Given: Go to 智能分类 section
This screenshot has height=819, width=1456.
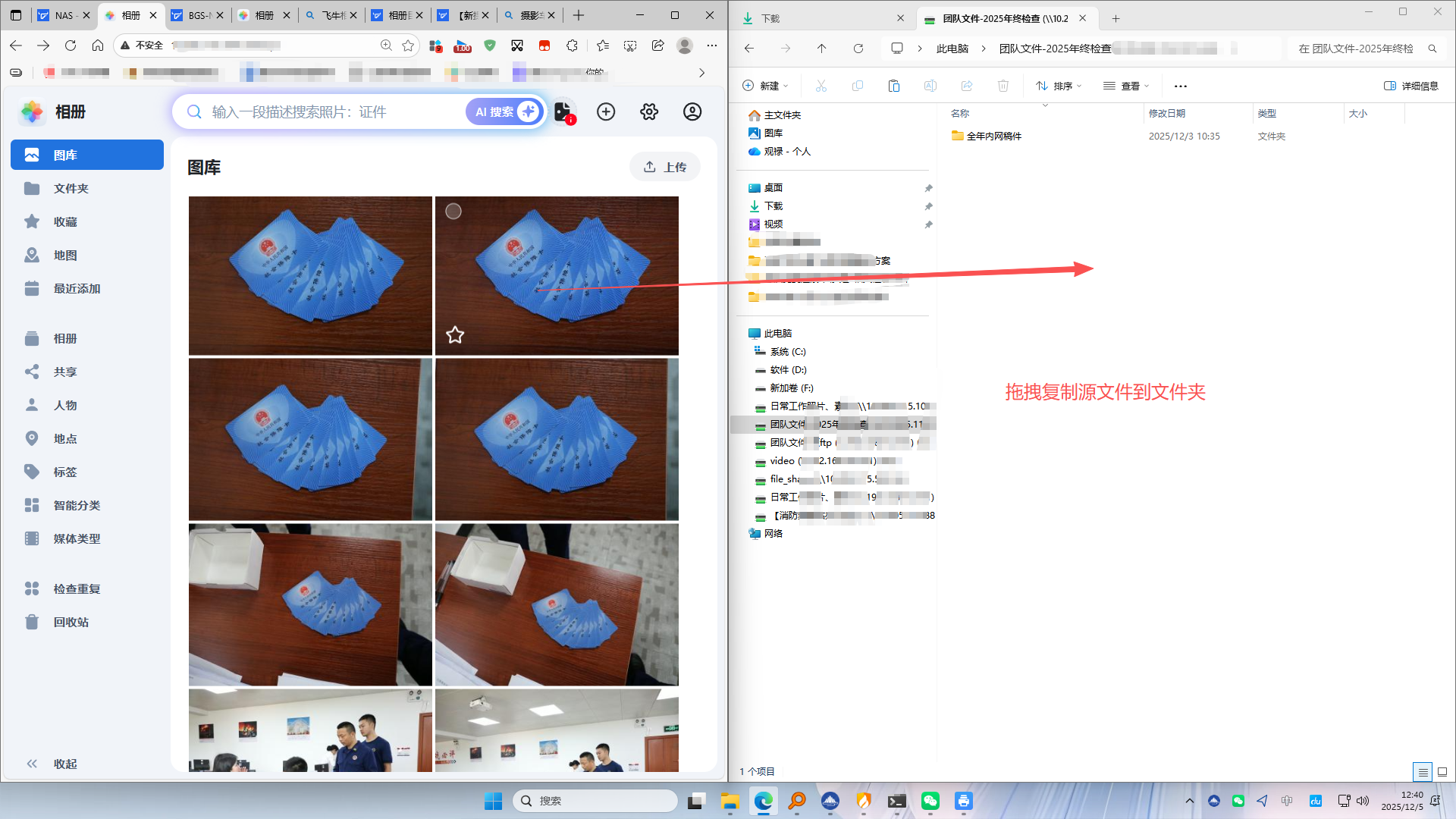Looking at the screenshot, I should click(x=76, y=505).
